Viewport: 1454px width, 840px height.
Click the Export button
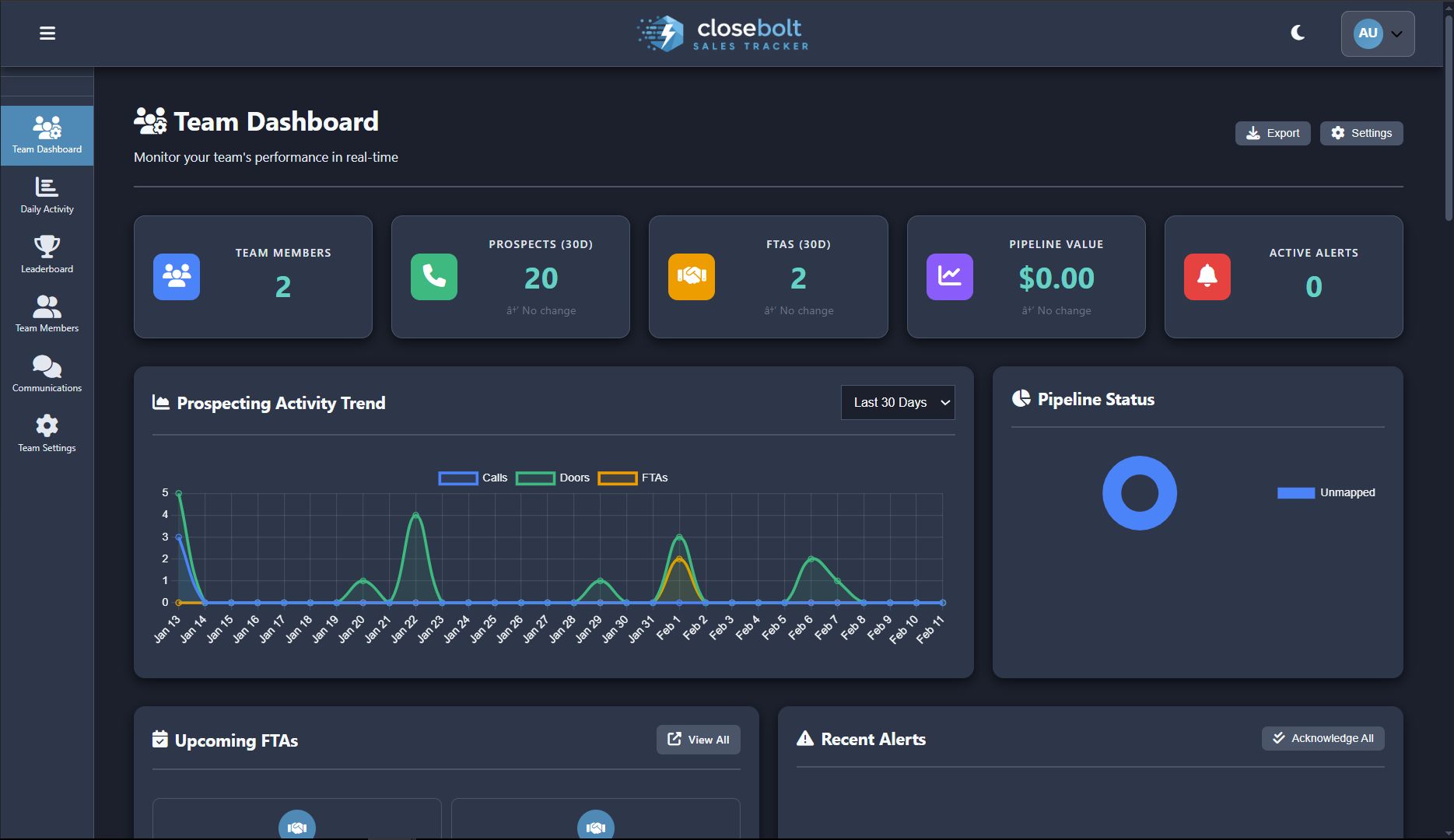point(1272,133)
